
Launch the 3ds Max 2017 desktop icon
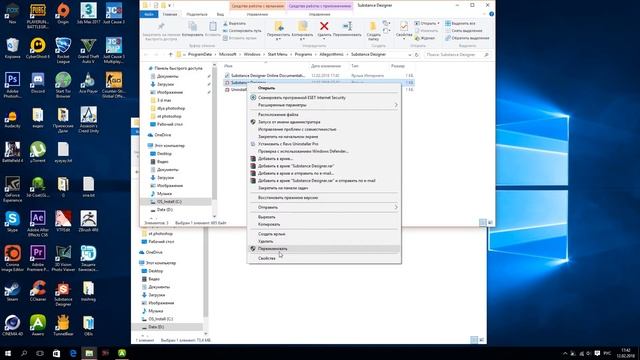(x=88, y=13)
